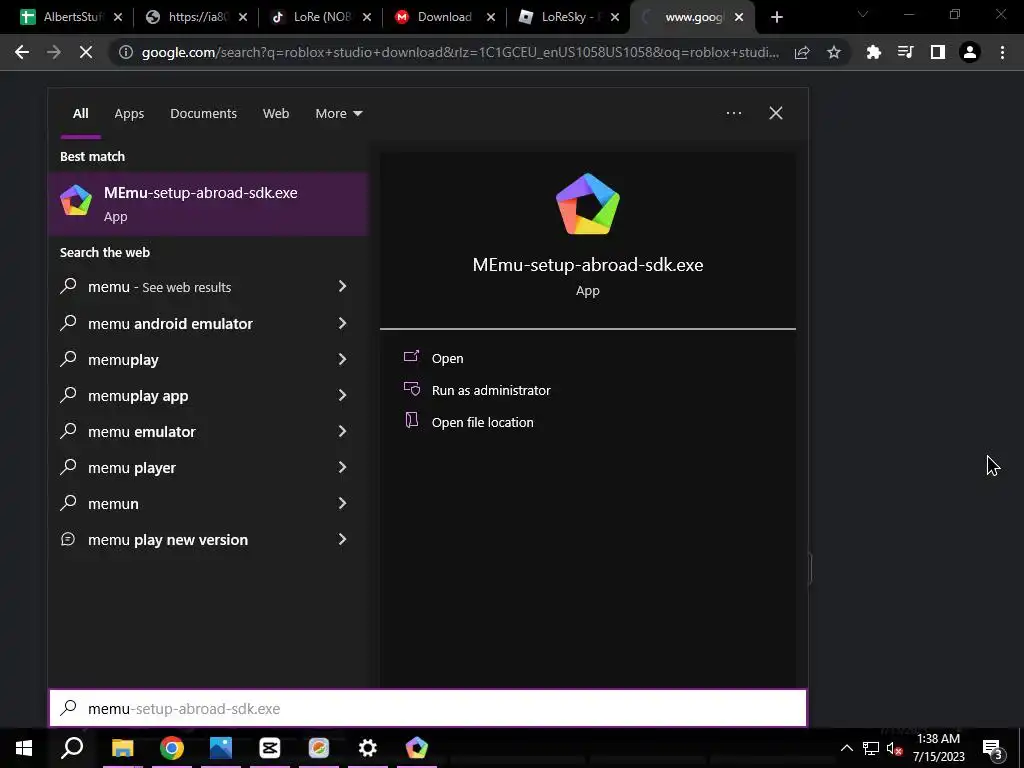Switch to the Apps search filter tab

(x=129, y=113)
